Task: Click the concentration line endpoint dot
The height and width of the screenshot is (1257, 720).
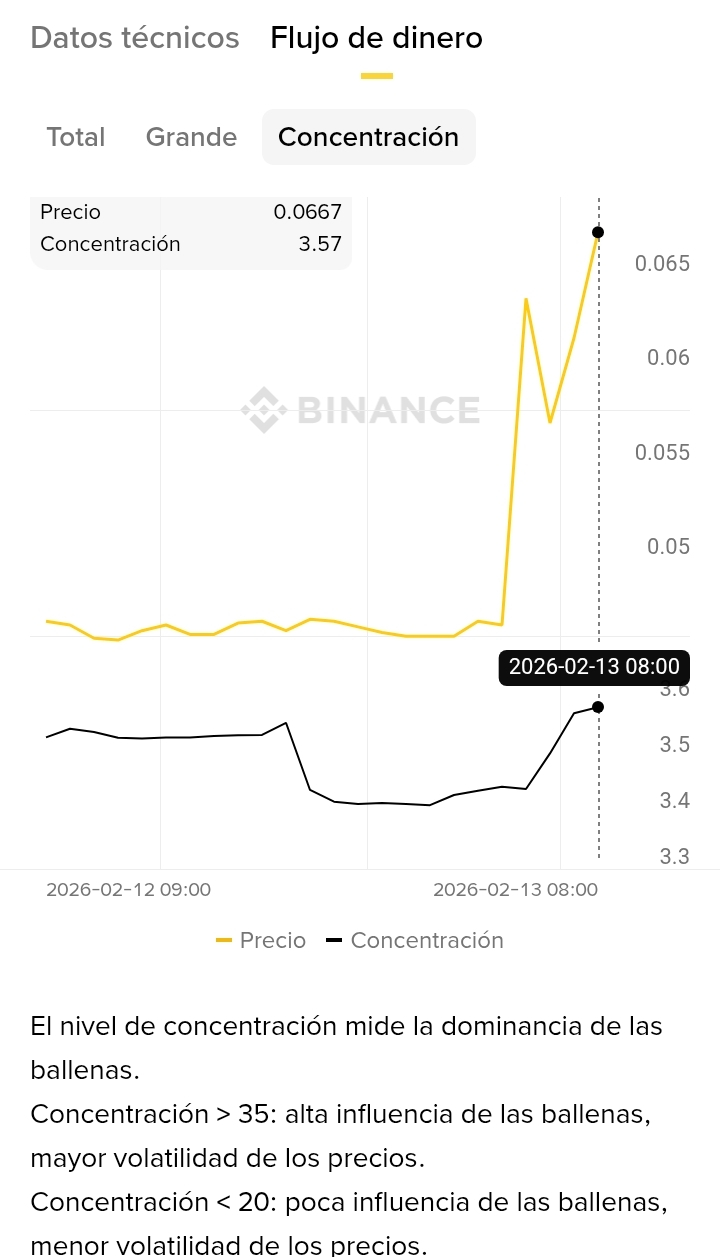Action: click(598, 707)
